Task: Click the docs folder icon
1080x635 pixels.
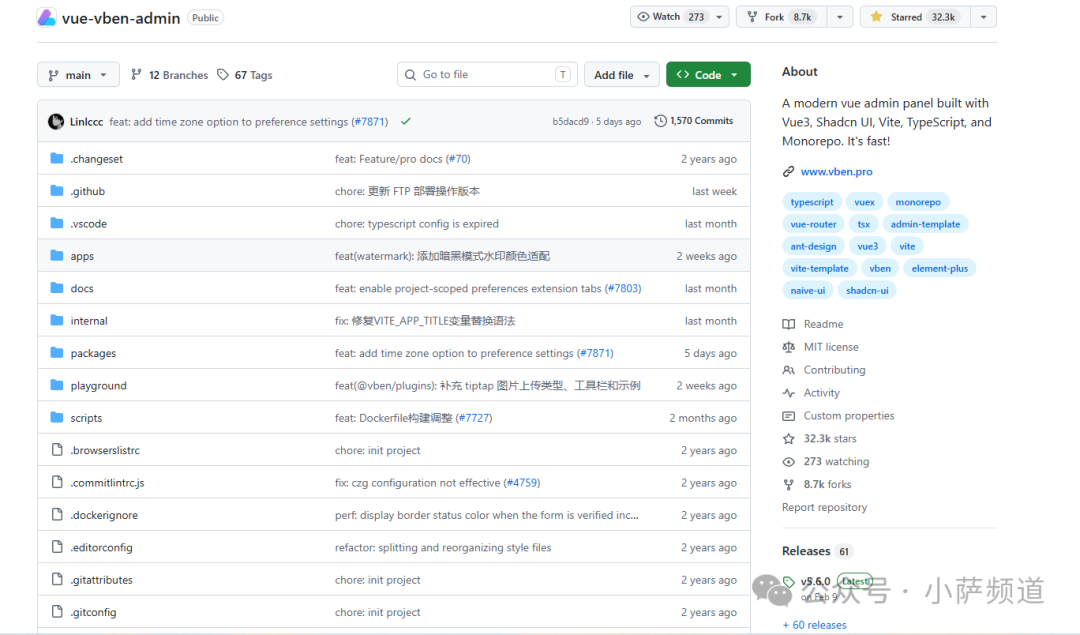Action: point(57,288)
